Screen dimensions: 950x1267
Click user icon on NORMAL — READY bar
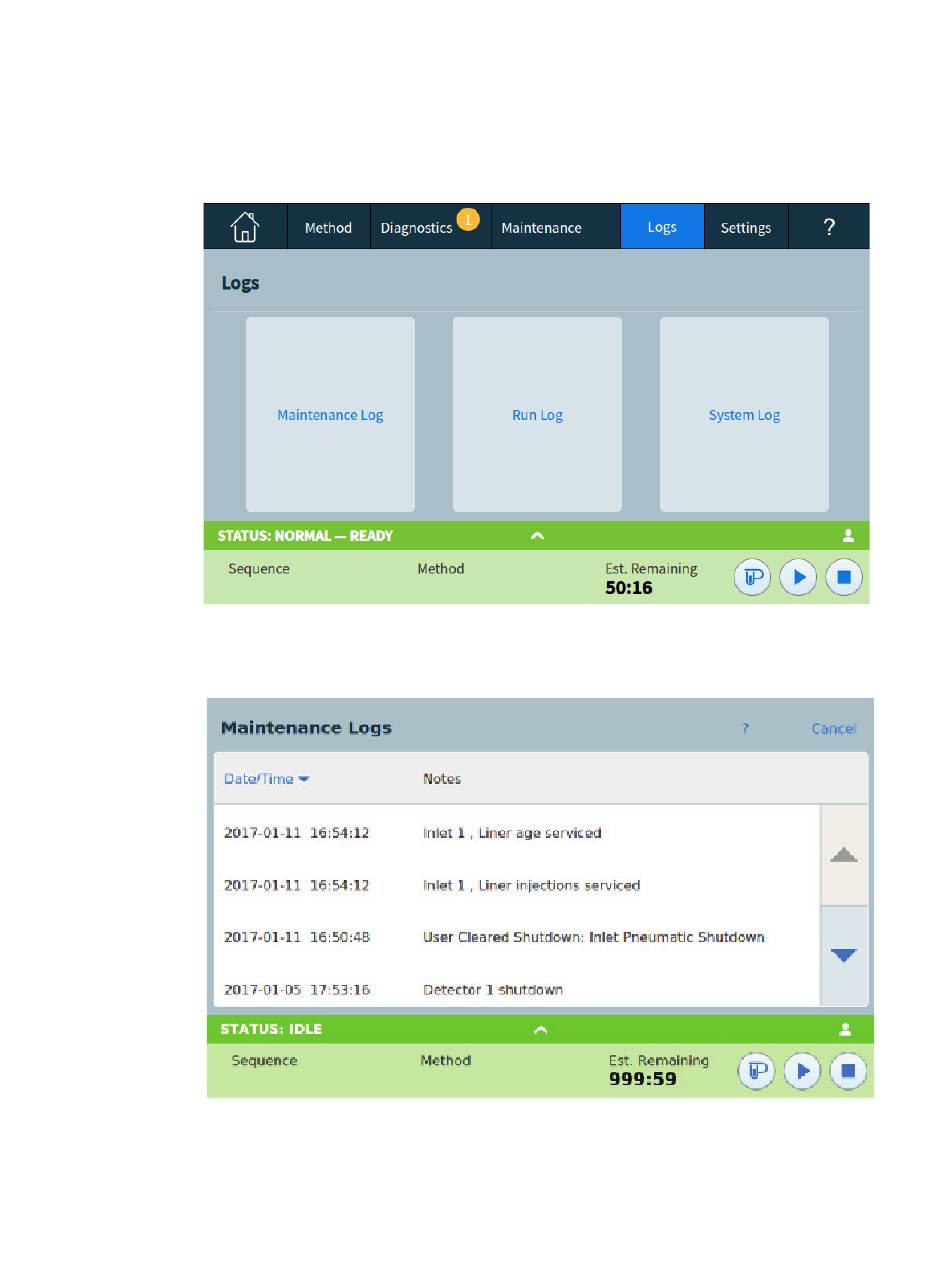coord(849,536)
